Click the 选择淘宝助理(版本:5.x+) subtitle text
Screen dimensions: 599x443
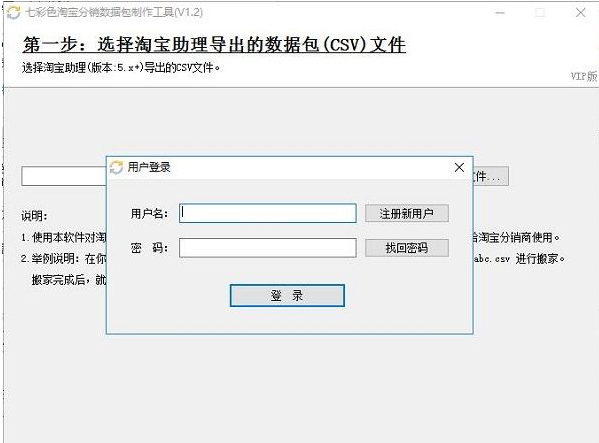(x=121, y=68)
